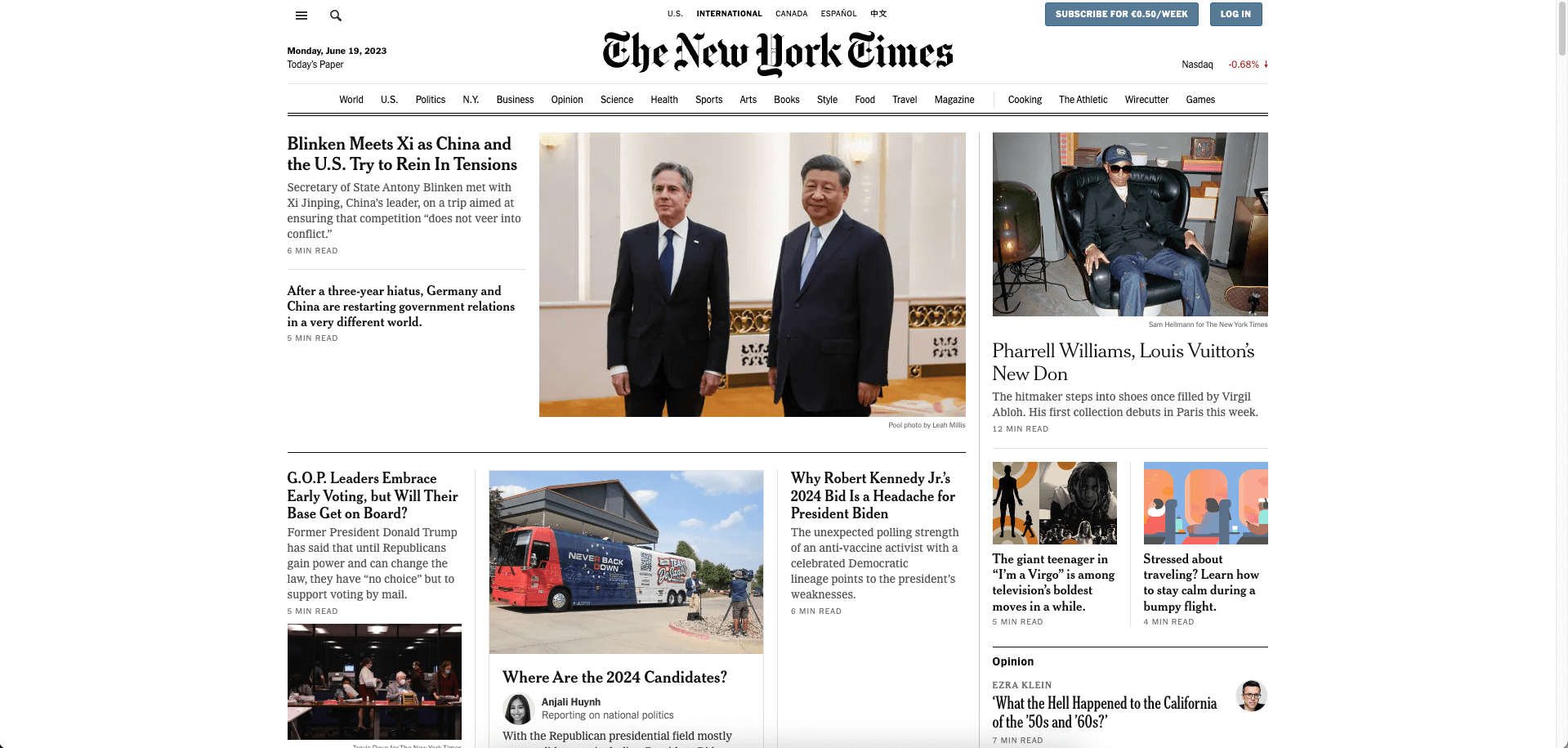This screenshot has height=748, width=1568.
Task: Open the Blinken and Xi photo
Action: pos(752,275)
